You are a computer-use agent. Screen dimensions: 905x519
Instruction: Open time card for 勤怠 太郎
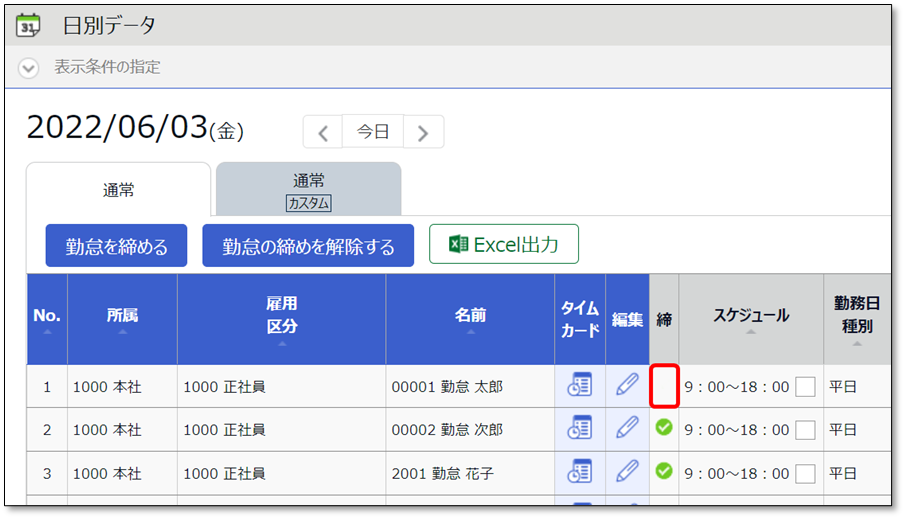point(580,386)
